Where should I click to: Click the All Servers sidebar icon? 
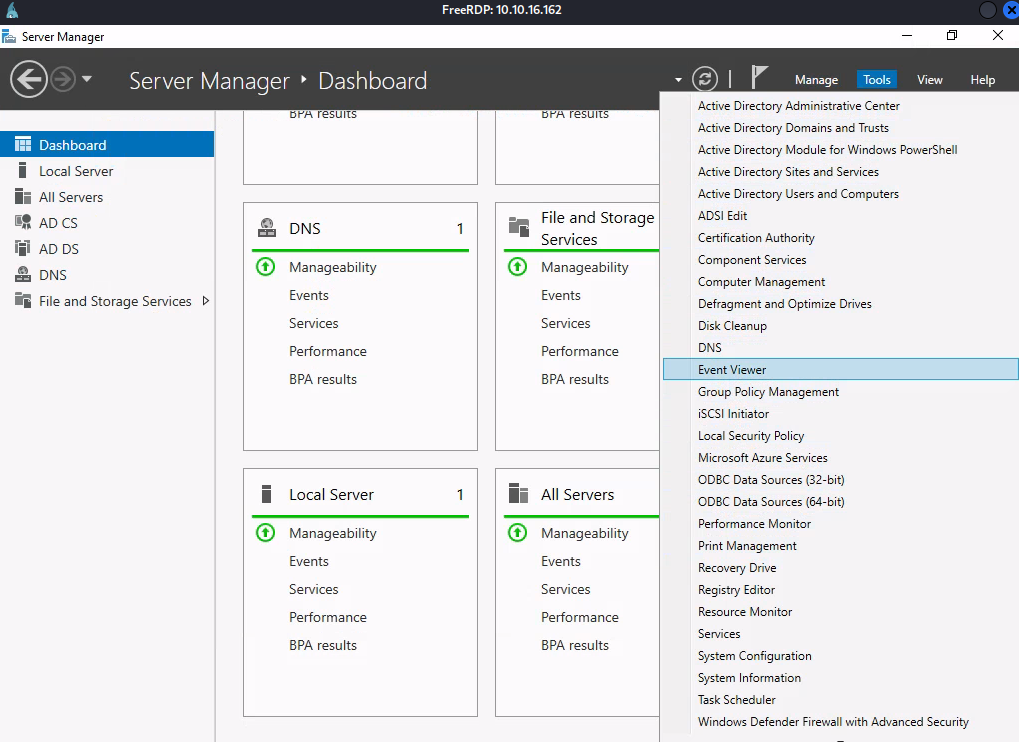point(23,196)
